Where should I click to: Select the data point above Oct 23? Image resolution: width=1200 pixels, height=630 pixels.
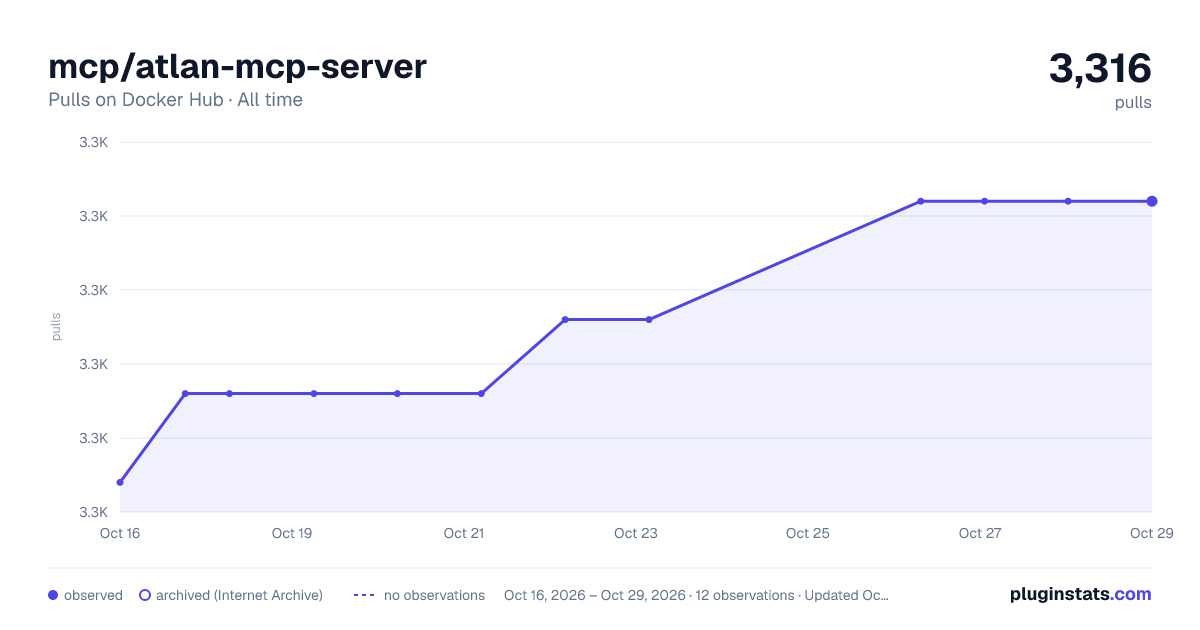[x=649, y=319]
